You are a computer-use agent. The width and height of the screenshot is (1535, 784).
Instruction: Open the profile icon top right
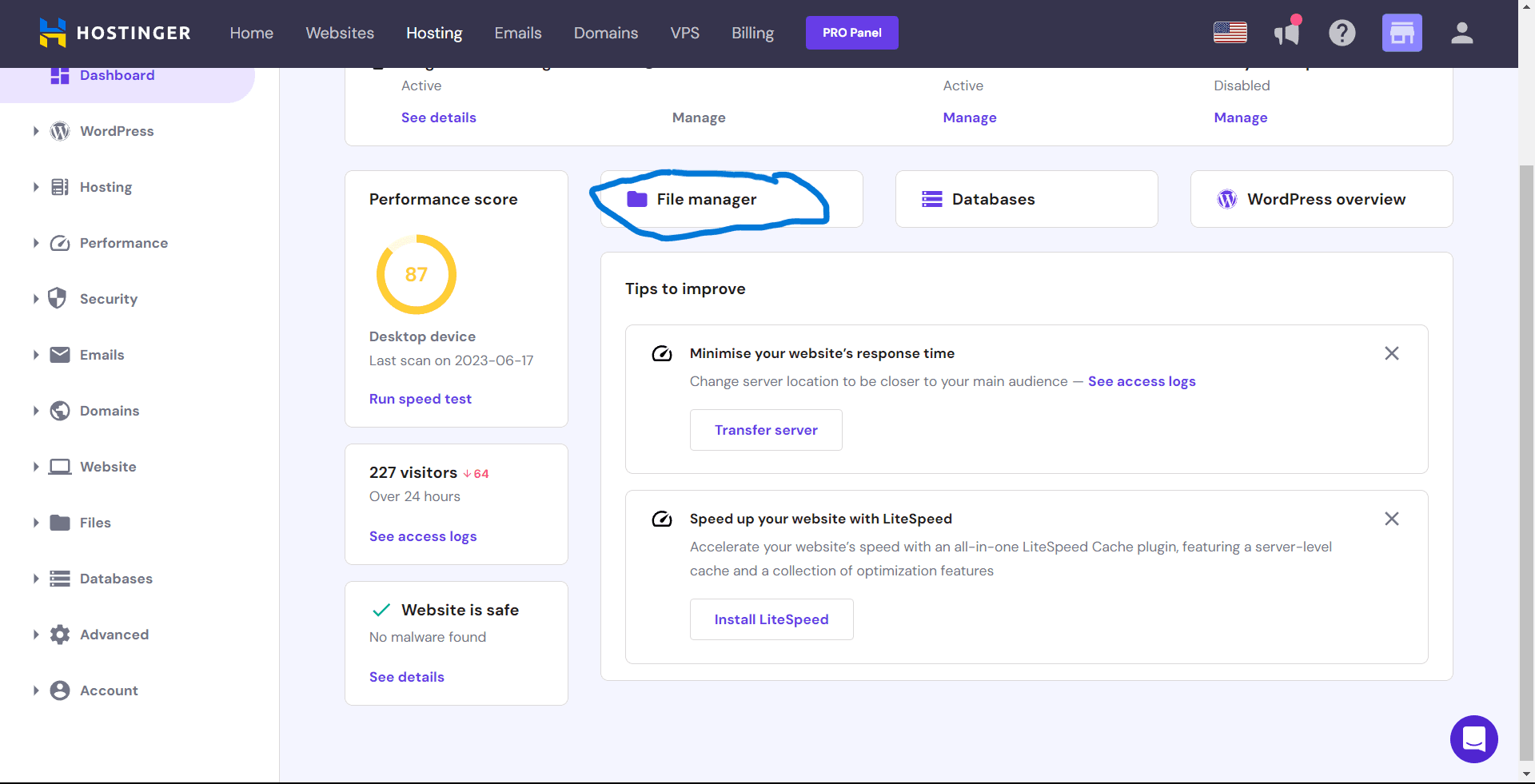pos(1461,33)
